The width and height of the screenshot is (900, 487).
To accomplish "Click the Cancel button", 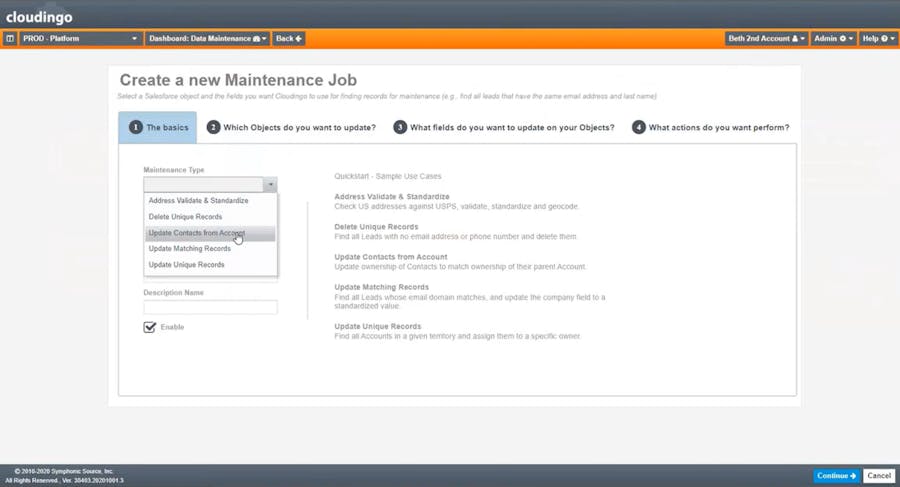I will pos(879,476).
